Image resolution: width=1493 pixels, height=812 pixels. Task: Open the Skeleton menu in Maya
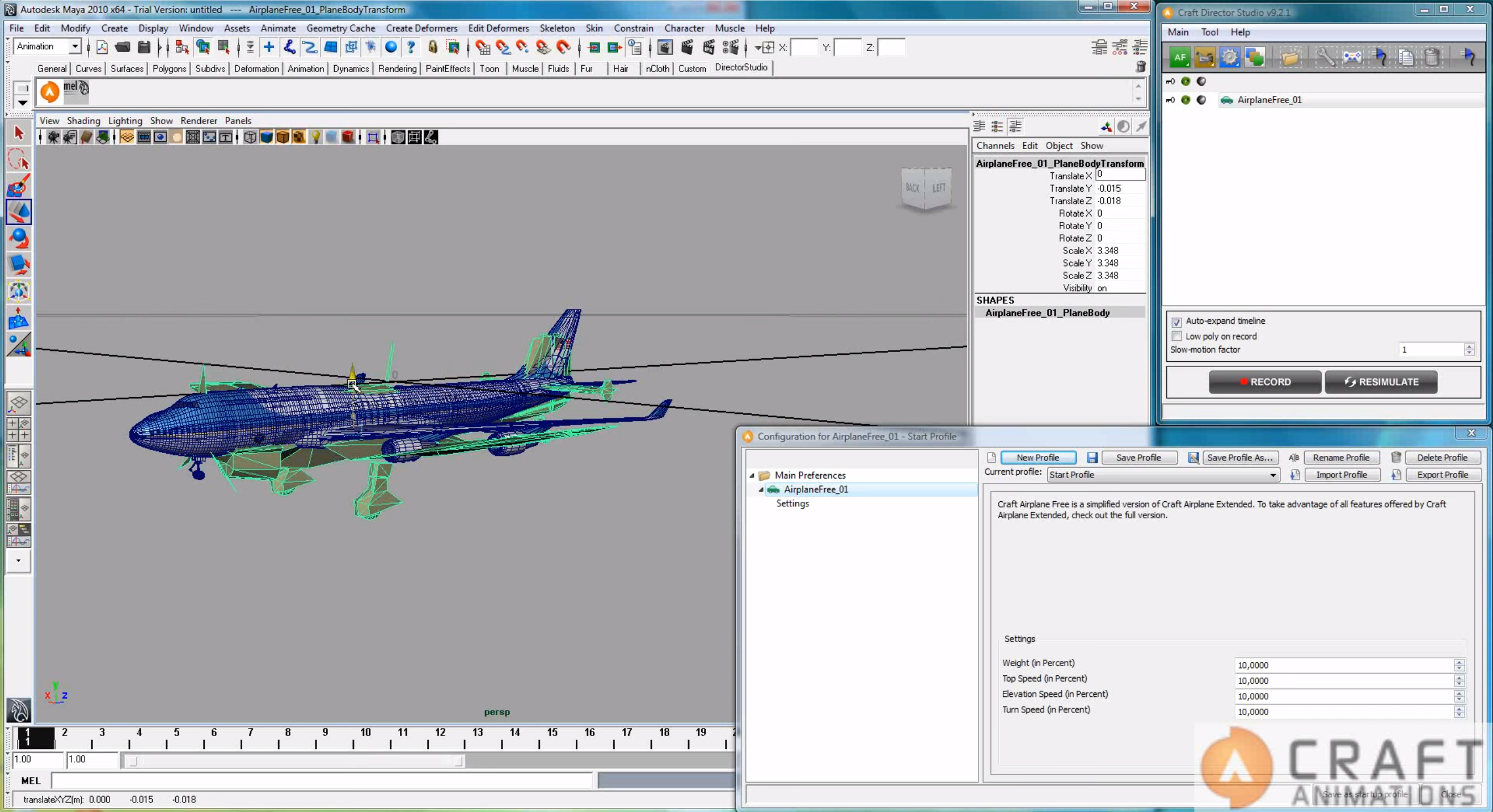[x=558, y=28]
